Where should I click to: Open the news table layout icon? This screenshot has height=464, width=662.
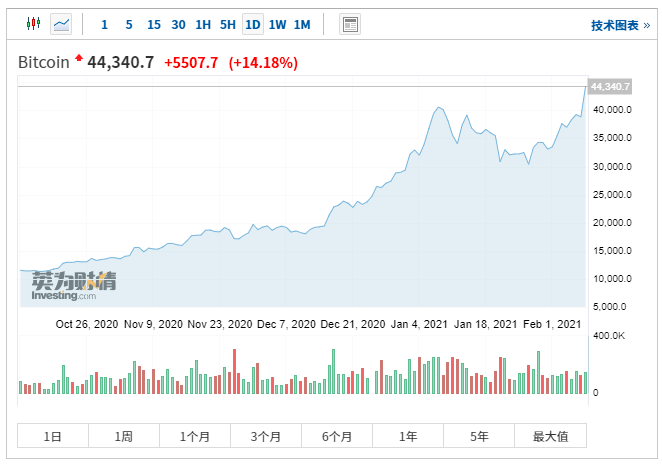tap(350, 24)
